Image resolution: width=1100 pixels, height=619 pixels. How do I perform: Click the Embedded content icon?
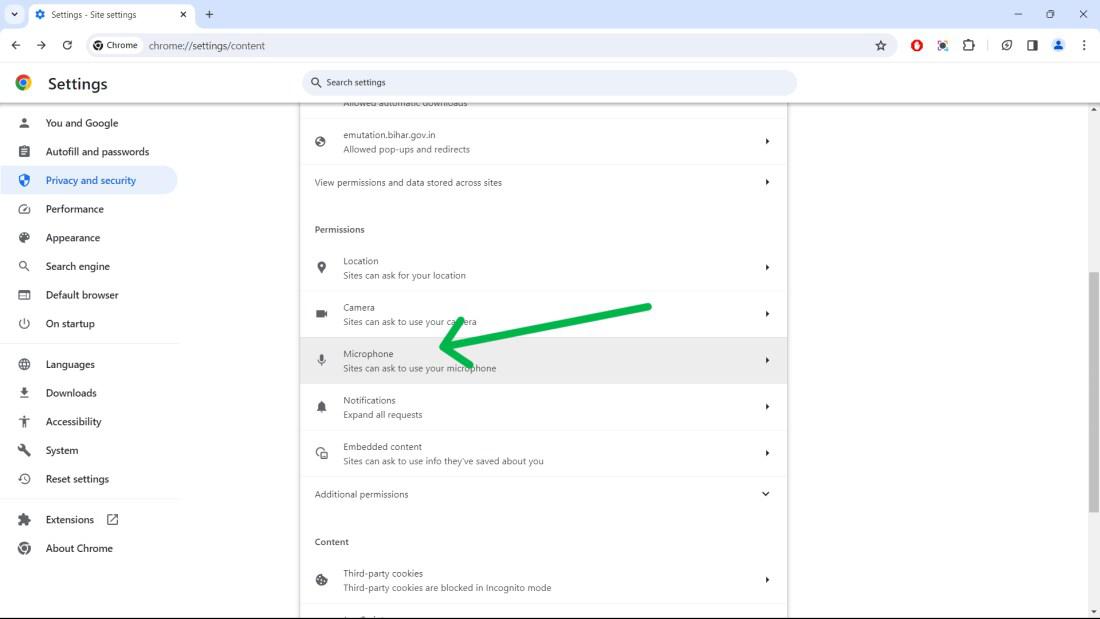pos(321,453)
